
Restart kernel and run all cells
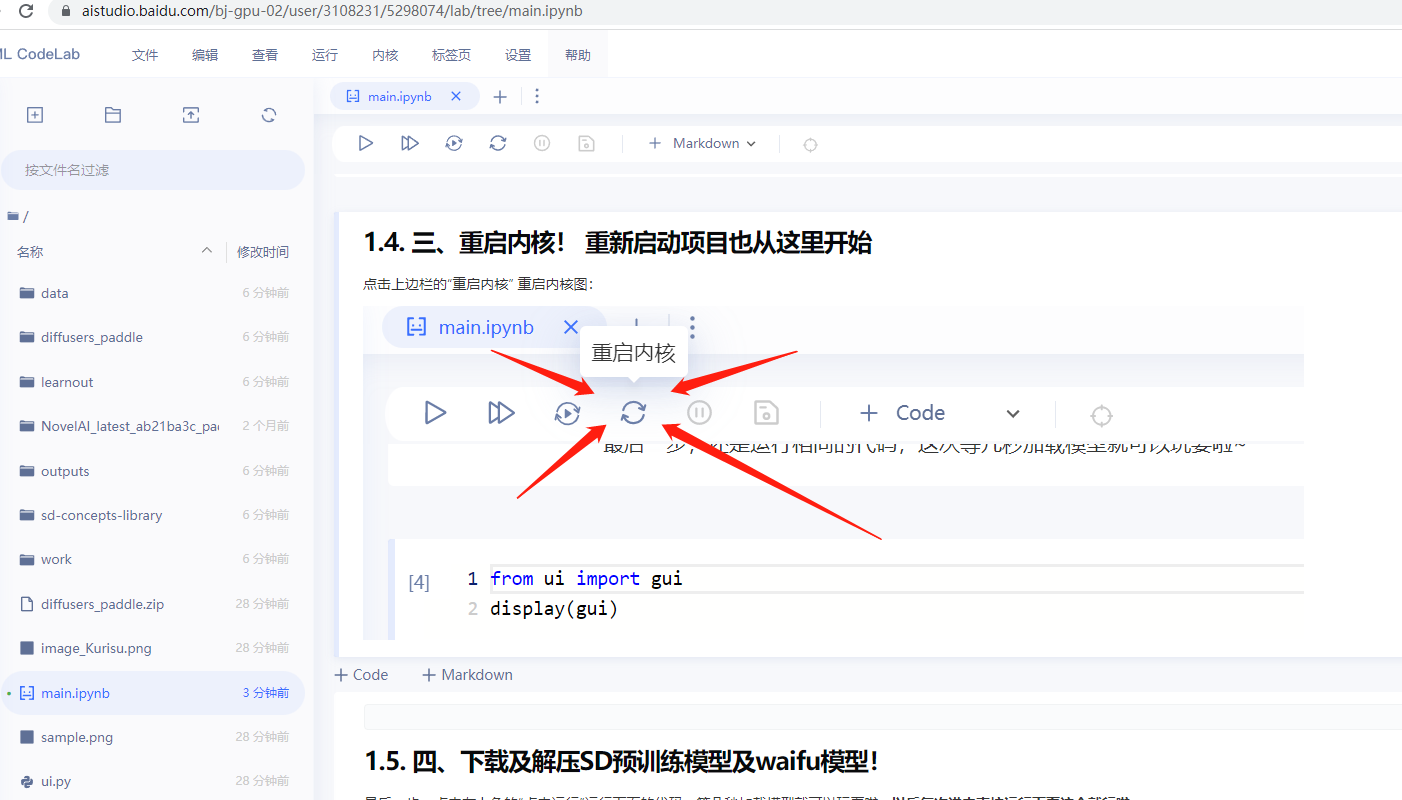tap(454, 143)
